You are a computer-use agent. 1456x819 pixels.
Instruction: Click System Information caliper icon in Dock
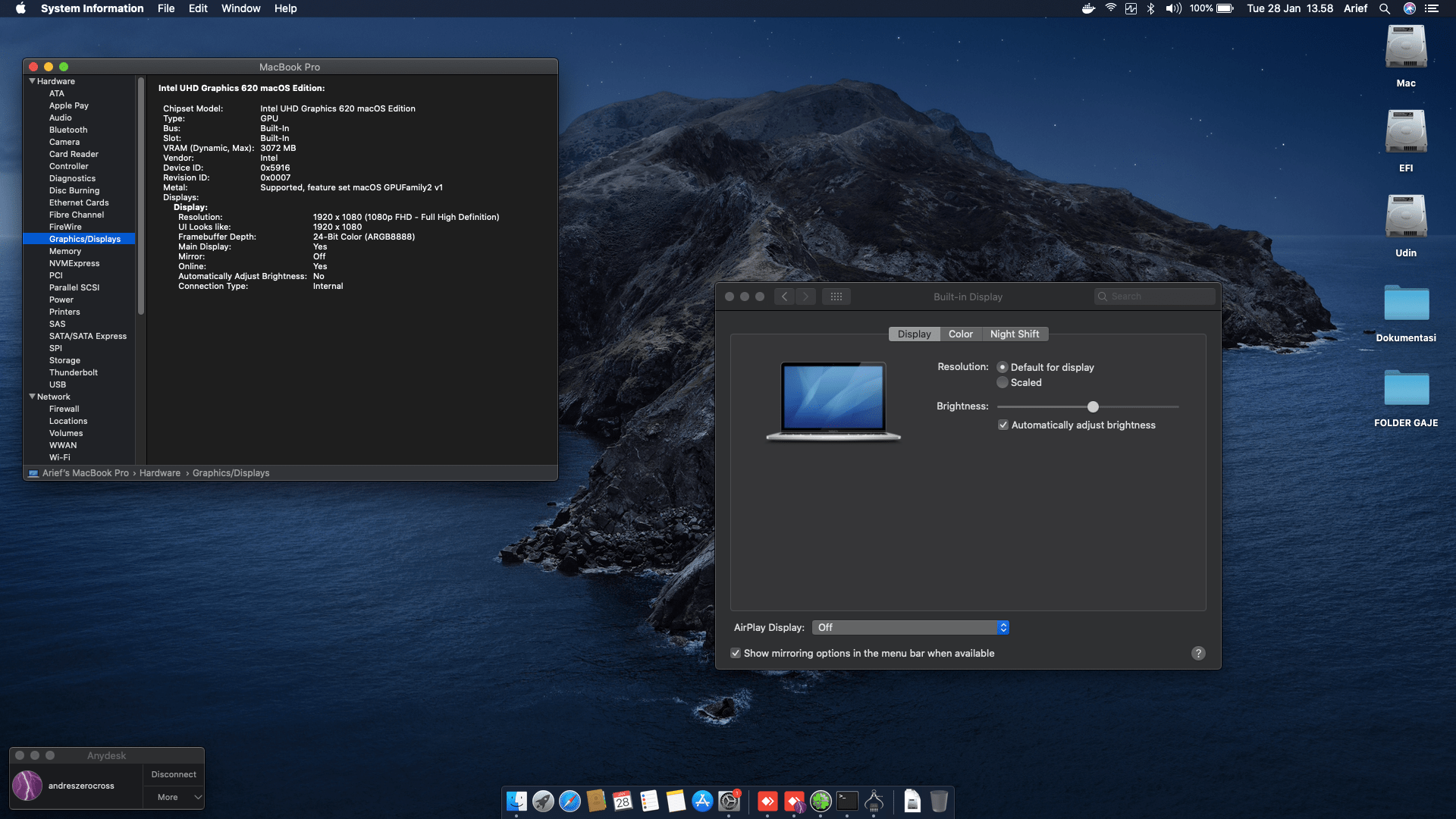coord(874,801)
